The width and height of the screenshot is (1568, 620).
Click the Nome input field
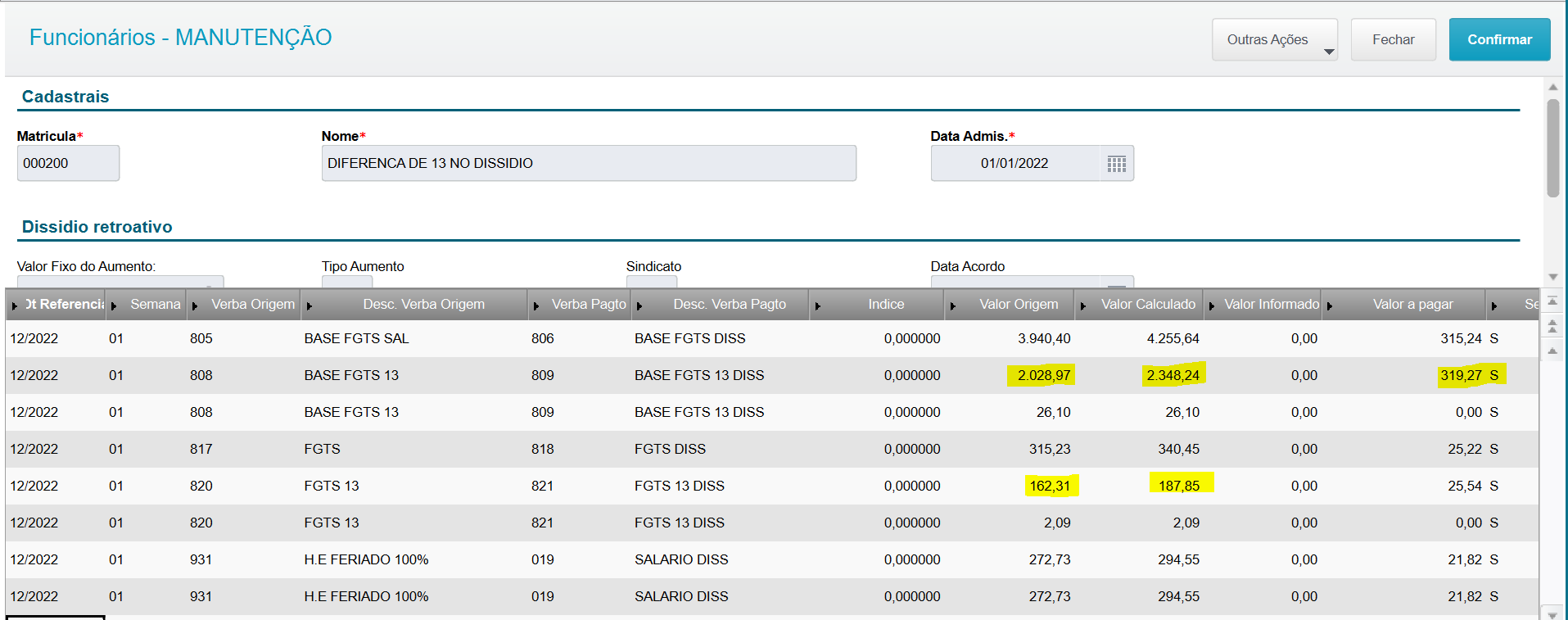589,163
